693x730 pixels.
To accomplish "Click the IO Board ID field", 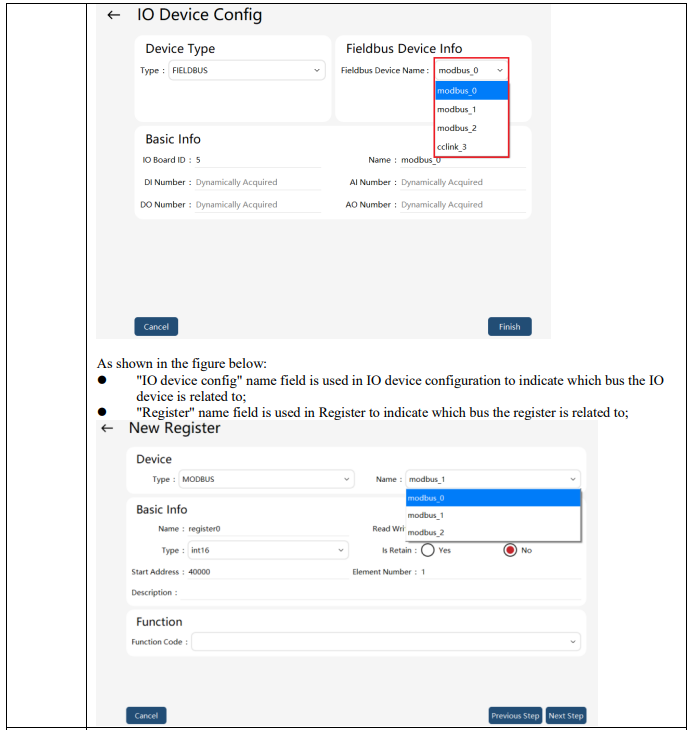I will pyautogui.click(x=257, y=160).
